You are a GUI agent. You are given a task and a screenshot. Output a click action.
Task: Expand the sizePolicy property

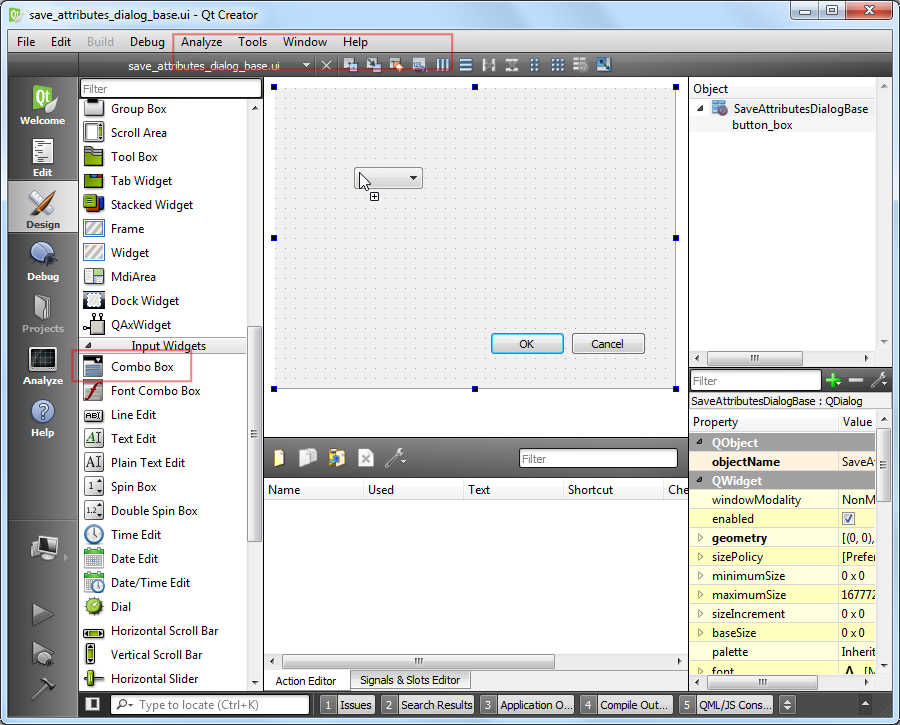(x=700, y=557)
